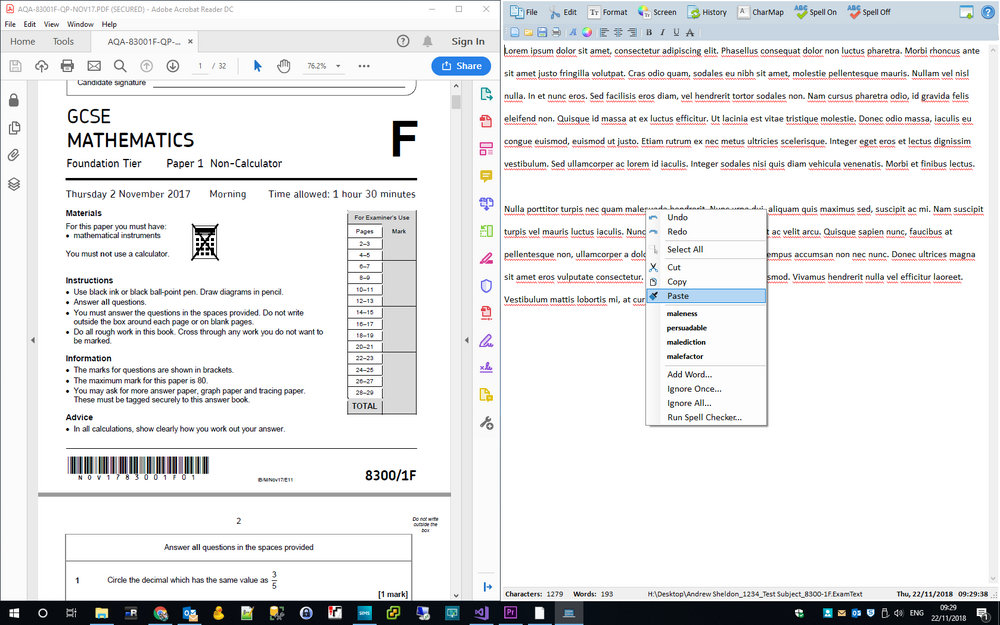Click the wrench More Tools icon in sidebar
This screenshot has width=1000, height=625.
(486, 423)
